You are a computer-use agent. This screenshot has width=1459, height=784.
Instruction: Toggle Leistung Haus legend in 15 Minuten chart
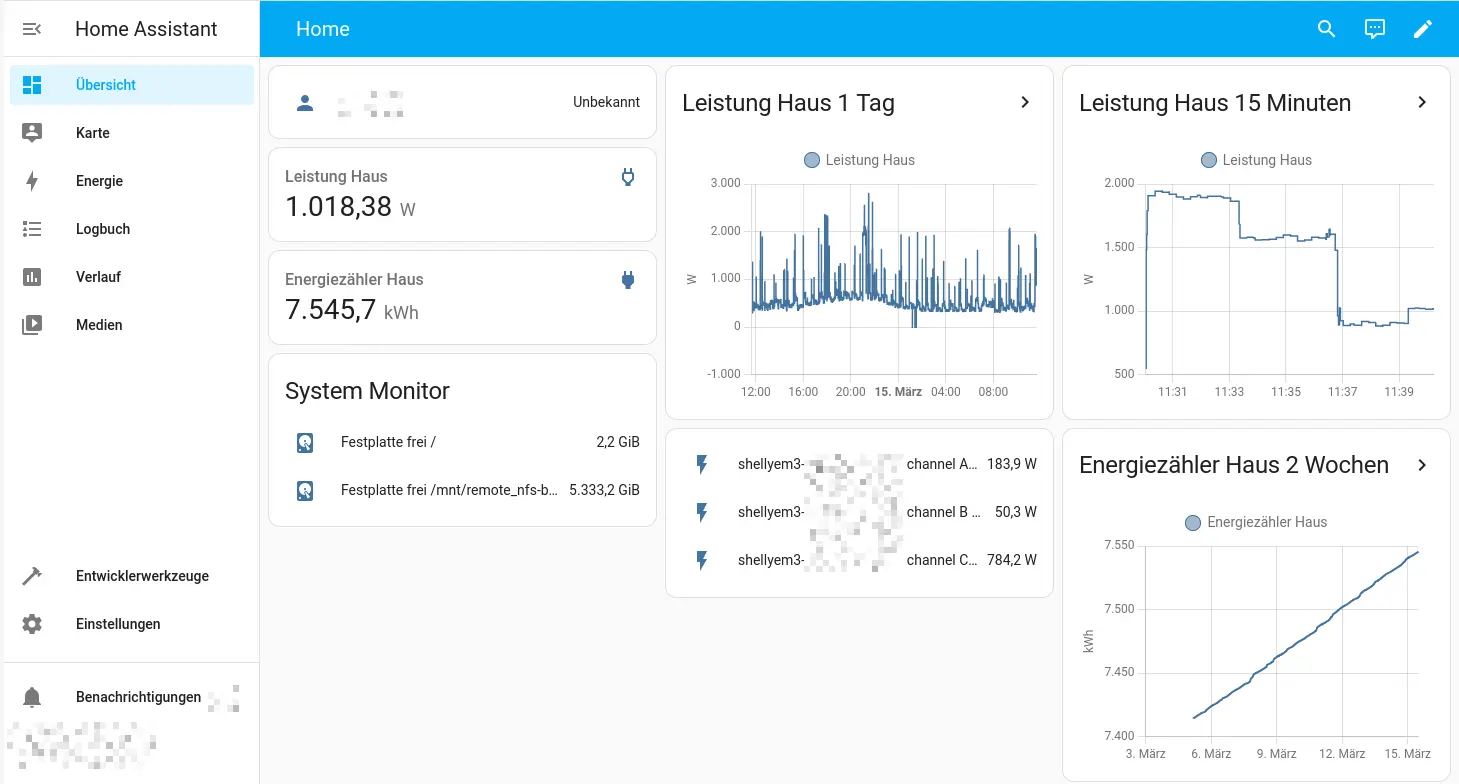pyautogui.click(x=1256, y=160)
